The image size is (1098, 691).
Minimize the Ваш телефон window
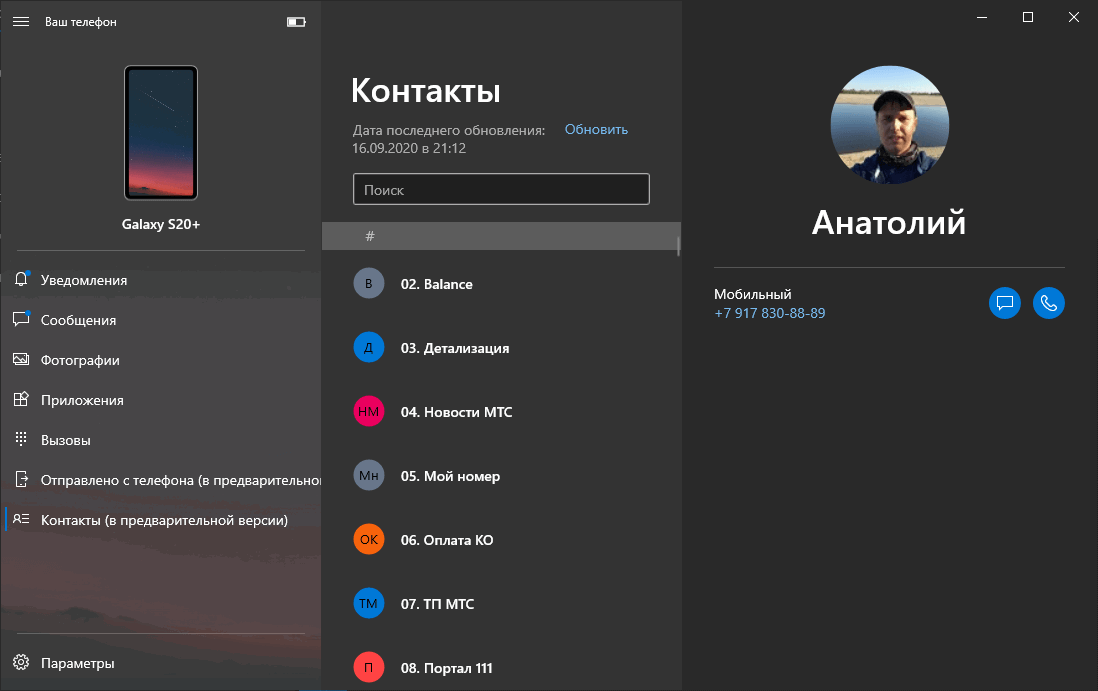pyautogui.click(x=982, y=18)
